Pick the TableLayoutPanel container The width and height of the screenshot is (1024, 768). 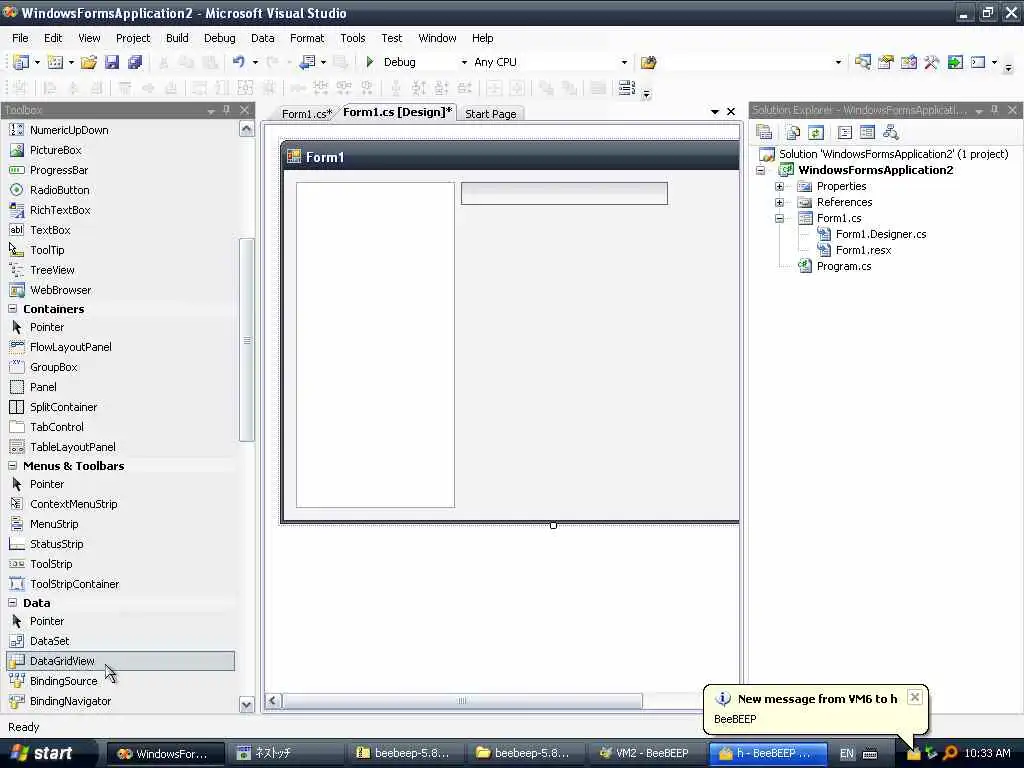72,447
